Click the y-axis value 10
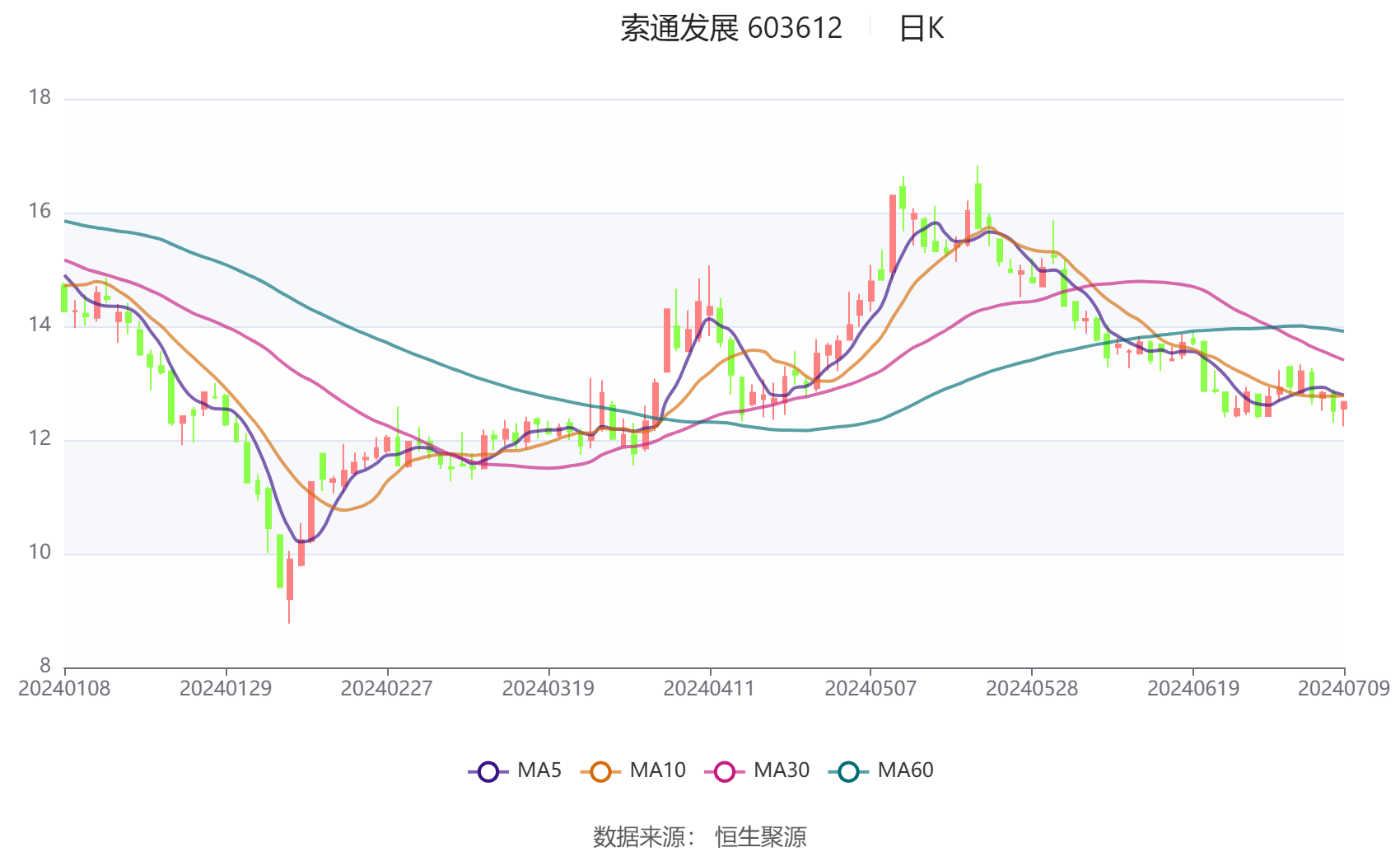 [x=40, y=552]
